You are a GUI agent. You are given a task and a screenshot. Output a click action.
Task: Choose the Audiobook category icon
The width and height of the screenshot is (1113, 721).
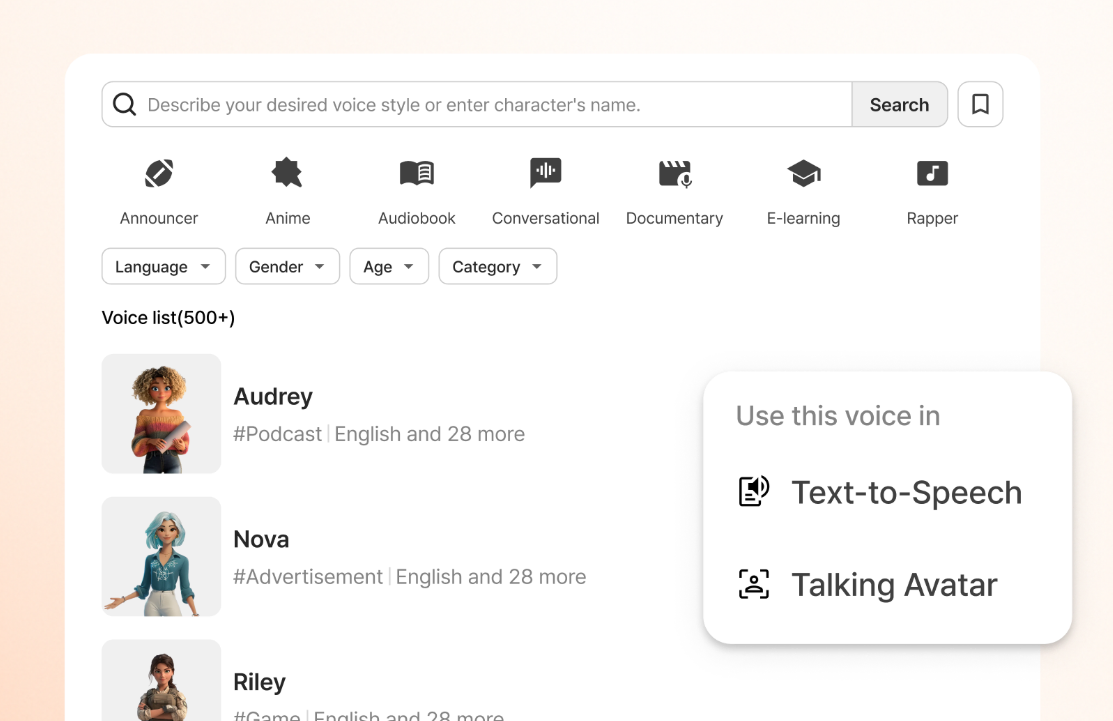coord(416,174)
